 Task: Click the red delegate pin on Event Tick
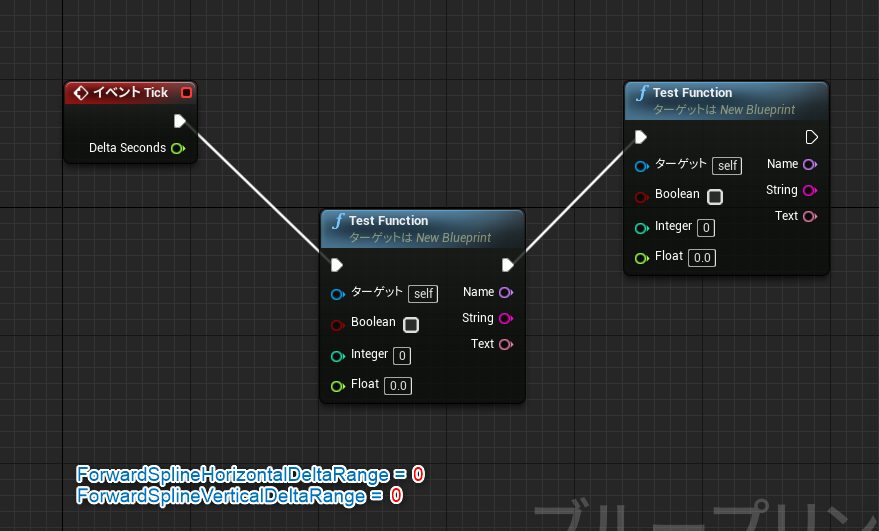click(x=187, y=93)
